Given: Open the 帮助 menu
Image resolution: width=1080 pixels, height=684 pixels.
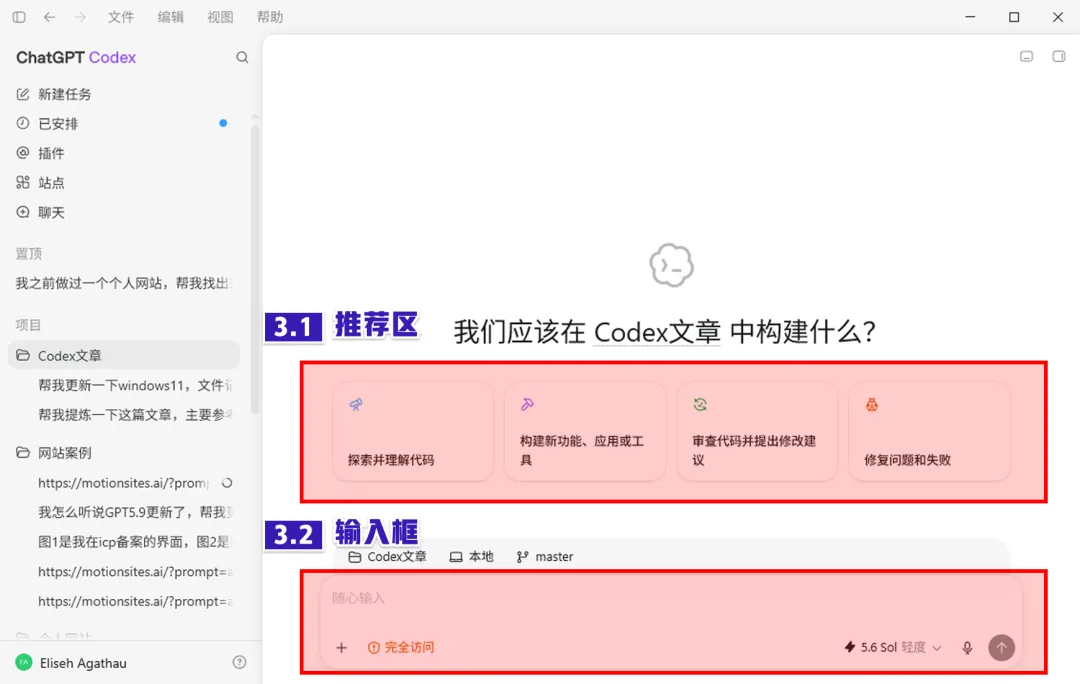Looking at the screenshot, I should pos(270,17).
